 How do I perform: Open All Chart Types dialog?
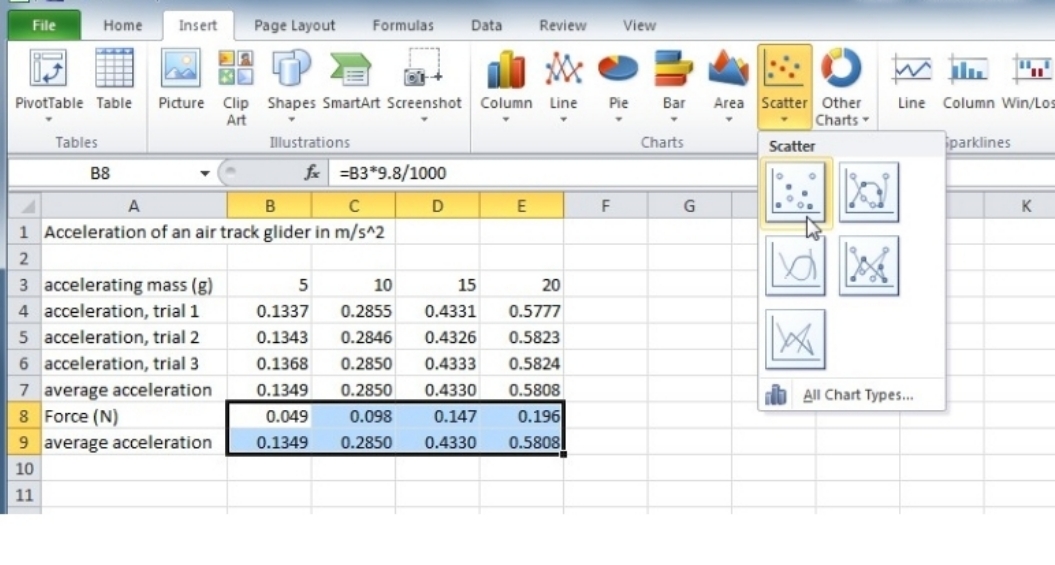[x=851, y=395]
